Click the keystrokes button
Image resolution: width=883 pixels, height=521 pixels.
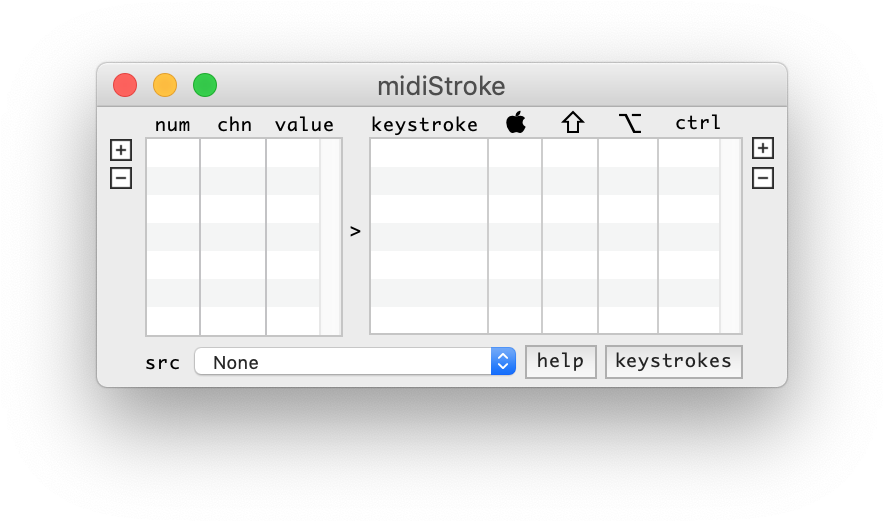674,362
